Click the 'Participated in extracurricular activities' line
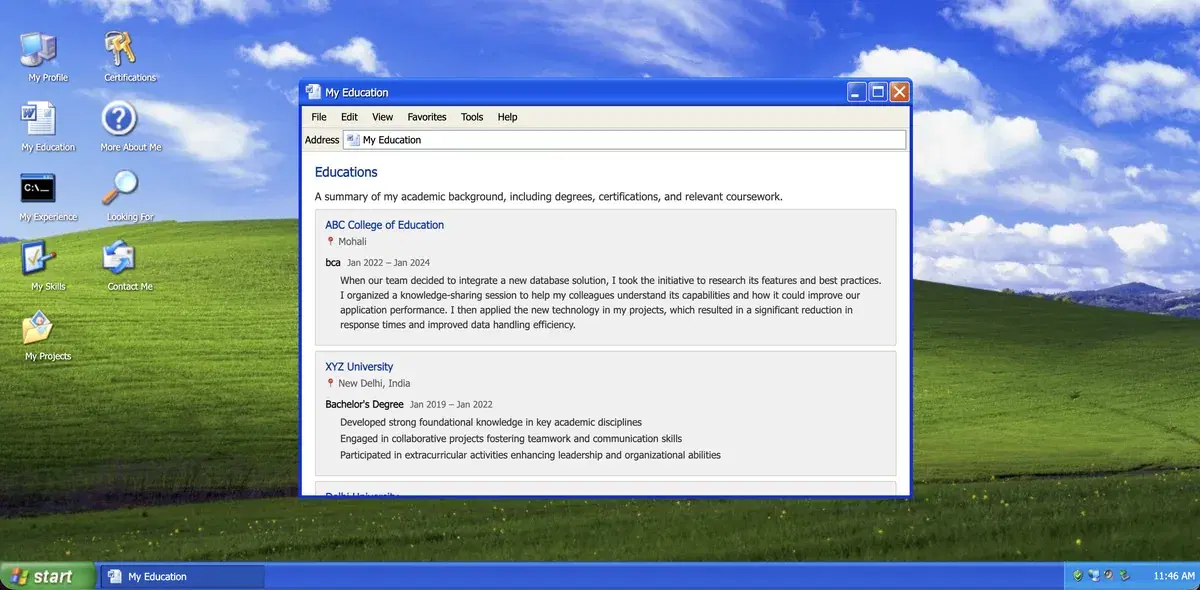The width and height of the screenshot is (1200, 590). tap(530, 455)
